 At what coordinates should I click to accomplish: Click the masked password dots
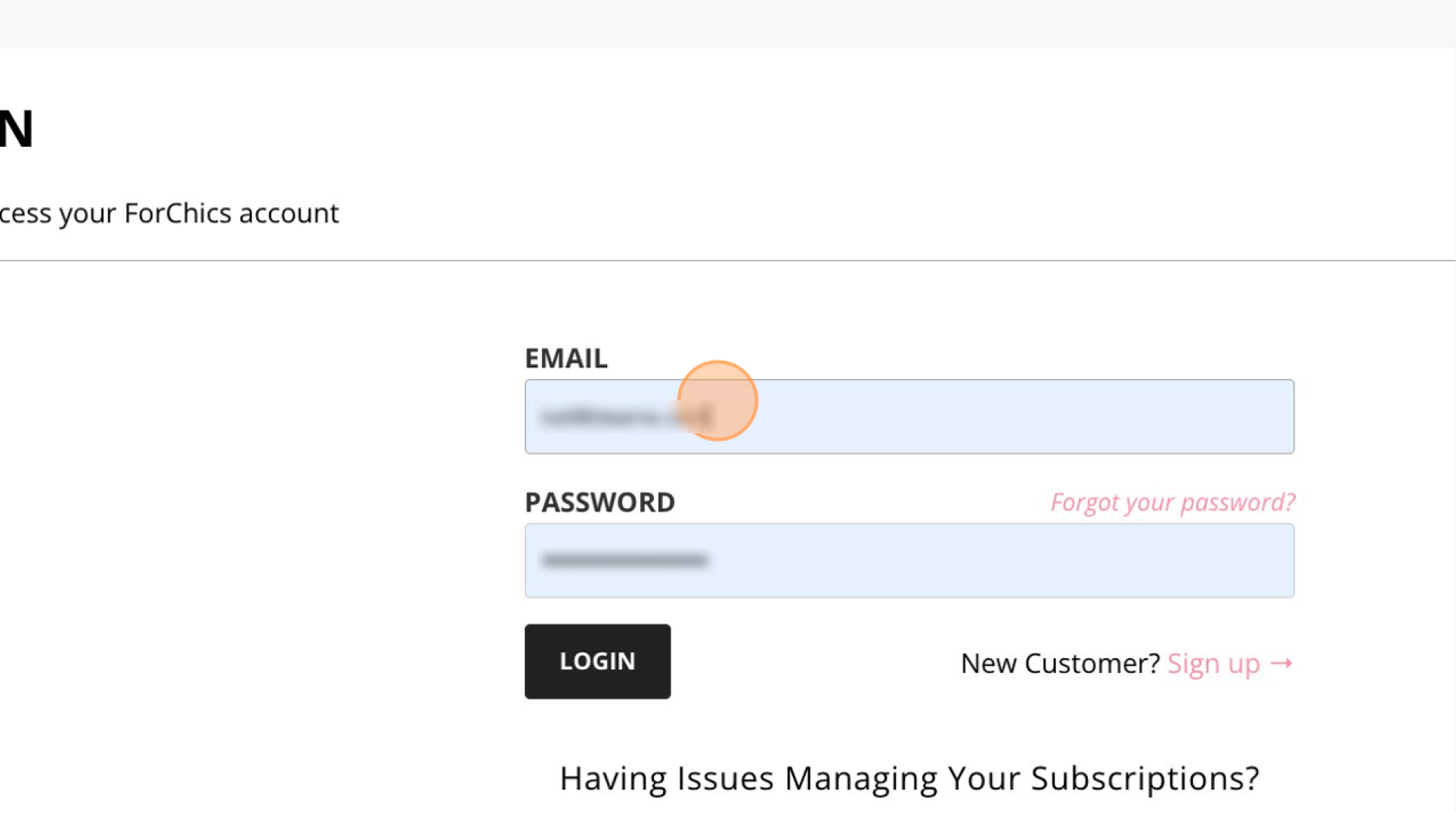624,560
